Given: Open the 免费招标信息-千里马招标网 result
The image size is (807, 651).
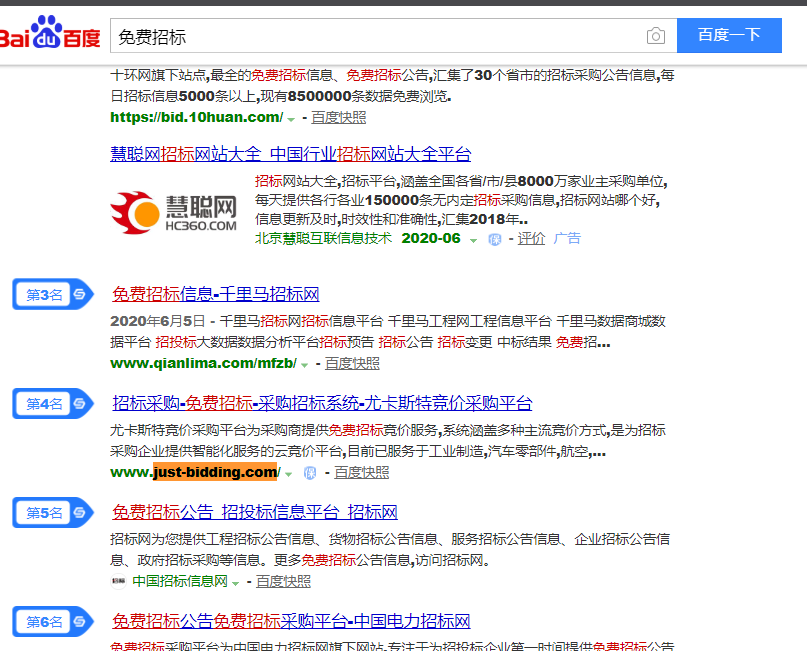Looking at the screenshot, I should click(x=216, y=294).
